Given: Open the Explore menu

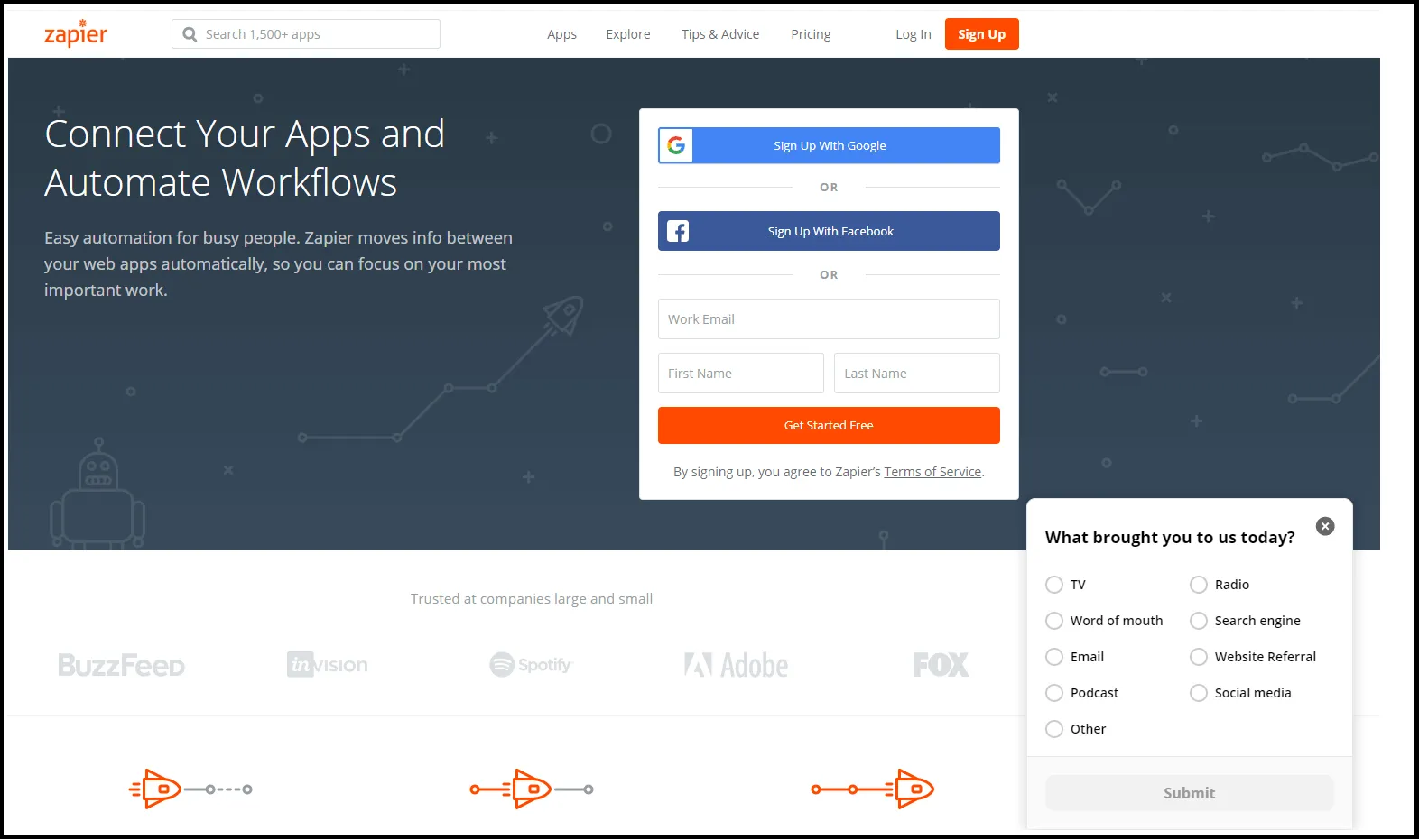Looking at the screenshot, I should pyautogui.click(x=628, y=34).
